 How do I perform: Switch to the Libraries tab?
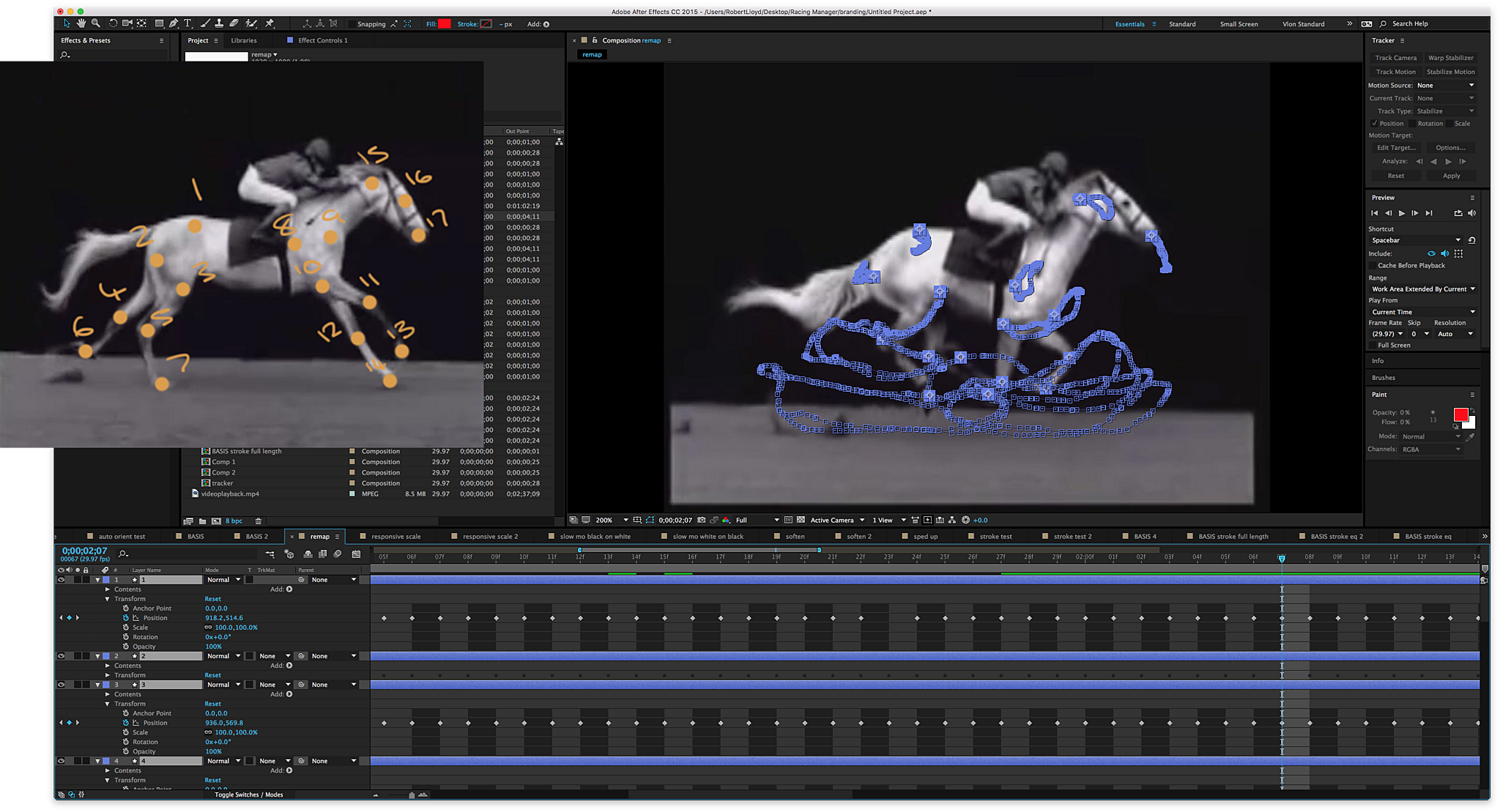coord(244,40)
